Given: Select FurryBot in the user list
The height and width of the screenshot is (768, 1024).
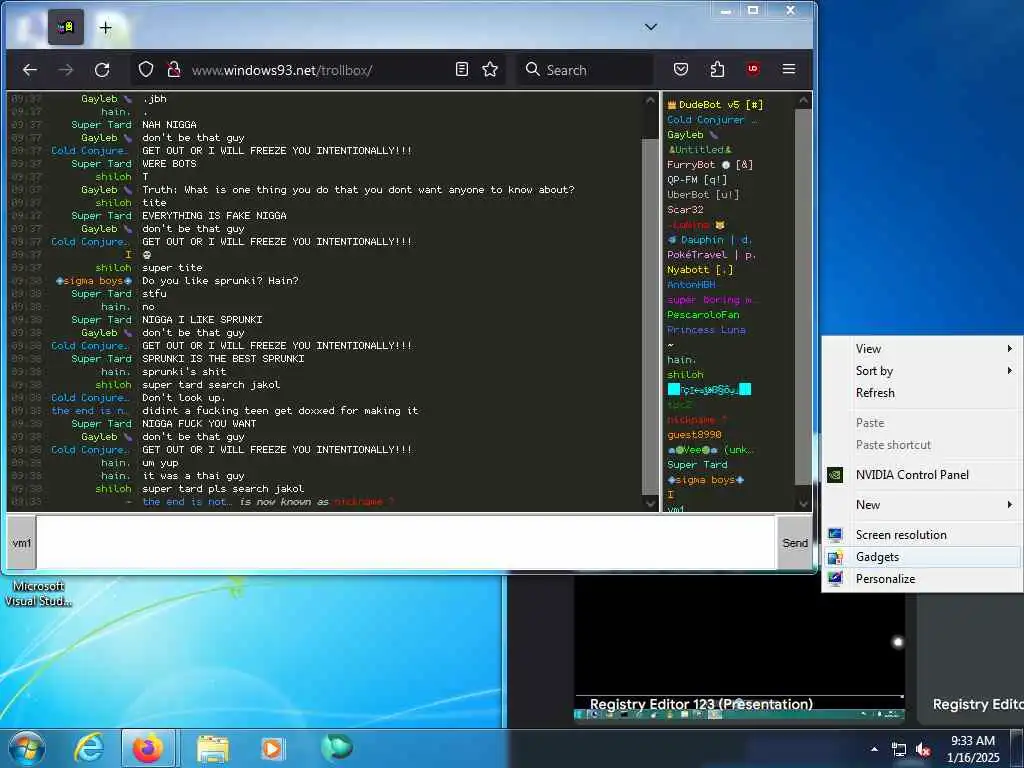Looking at the screenshot, I should click(710, 165).
